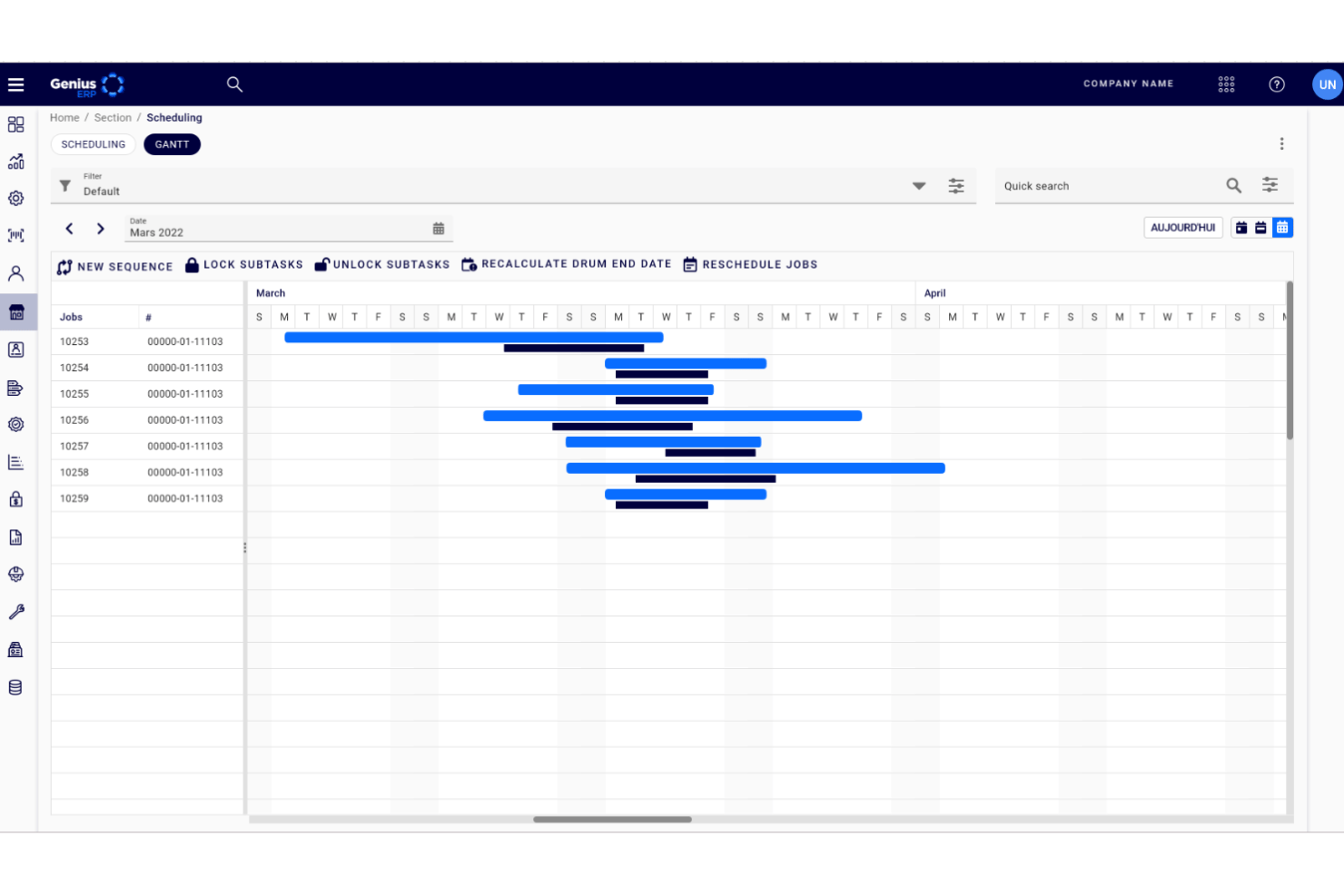Open the three-dot more options menu
This screenshot has height=896, width=1344.
point(1281,143)
